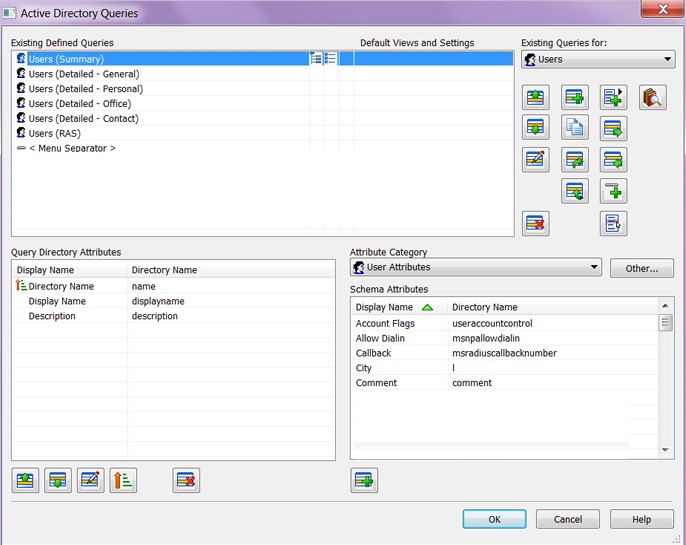Viewport: 686px width, 545px height.
Task: Click the Other... button
Action: (642, 268)
